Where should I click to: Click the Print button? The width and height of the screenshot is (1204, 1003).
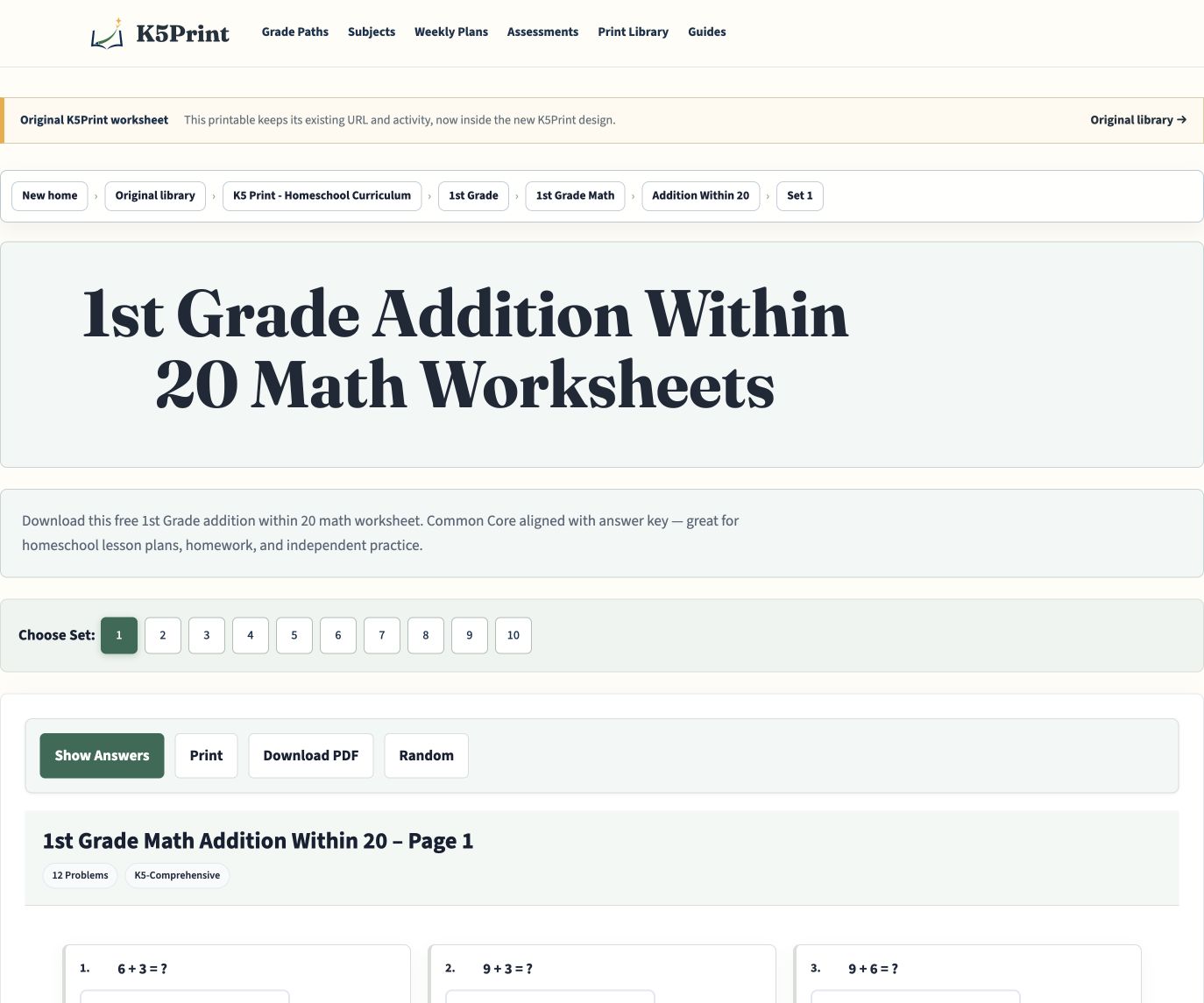point(206,756)
